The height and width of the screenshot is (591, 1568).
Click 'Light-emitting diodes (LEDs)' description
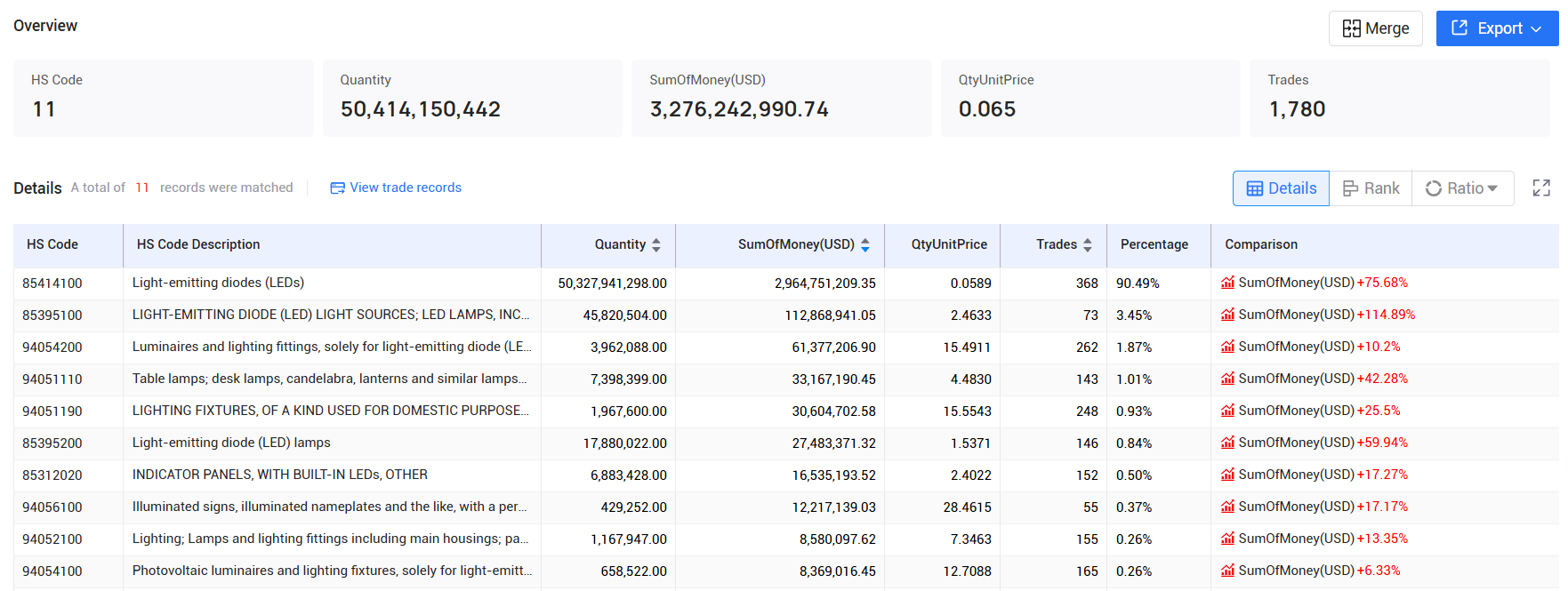tap(218, 283)
